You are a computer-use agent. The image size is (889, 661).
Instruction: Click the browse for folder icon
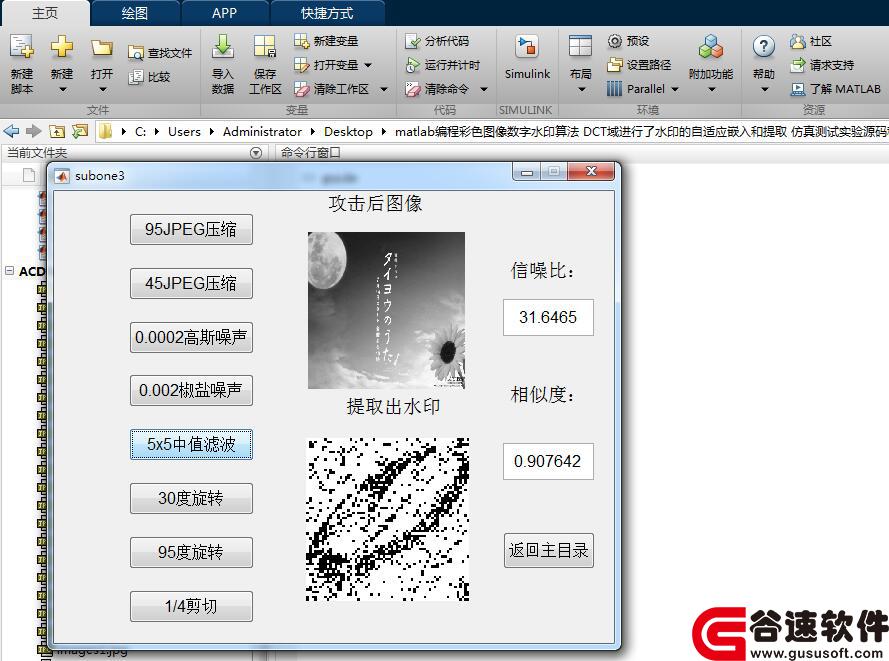click(x=80, y=132)
